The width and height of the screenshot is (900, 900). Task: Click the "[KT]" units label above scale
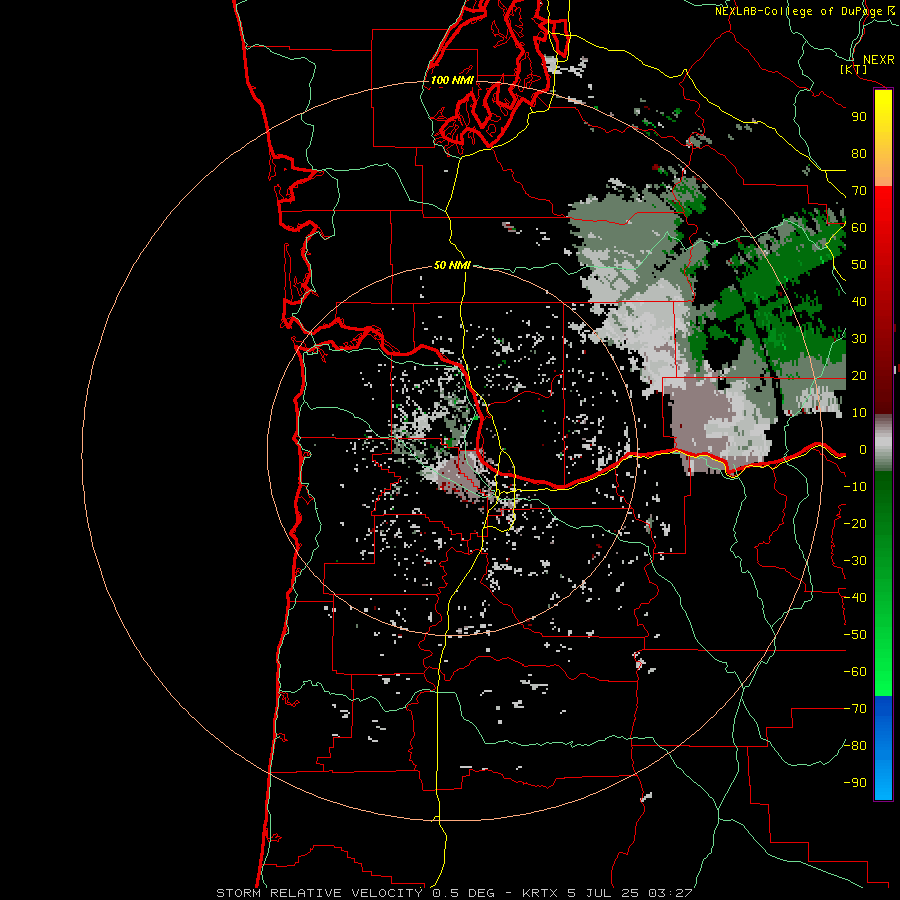[x=854, y=69]
